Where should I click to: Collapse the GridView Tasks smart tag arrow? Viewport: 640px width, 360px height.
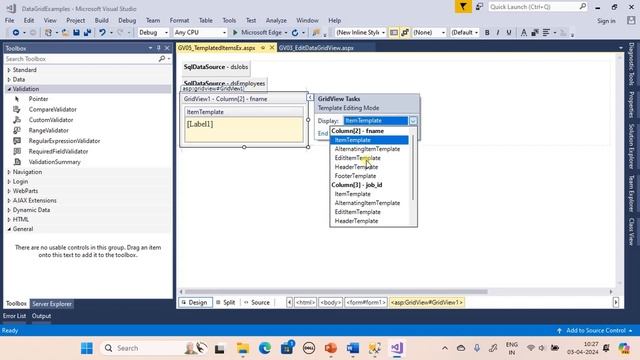click(310, 97)
